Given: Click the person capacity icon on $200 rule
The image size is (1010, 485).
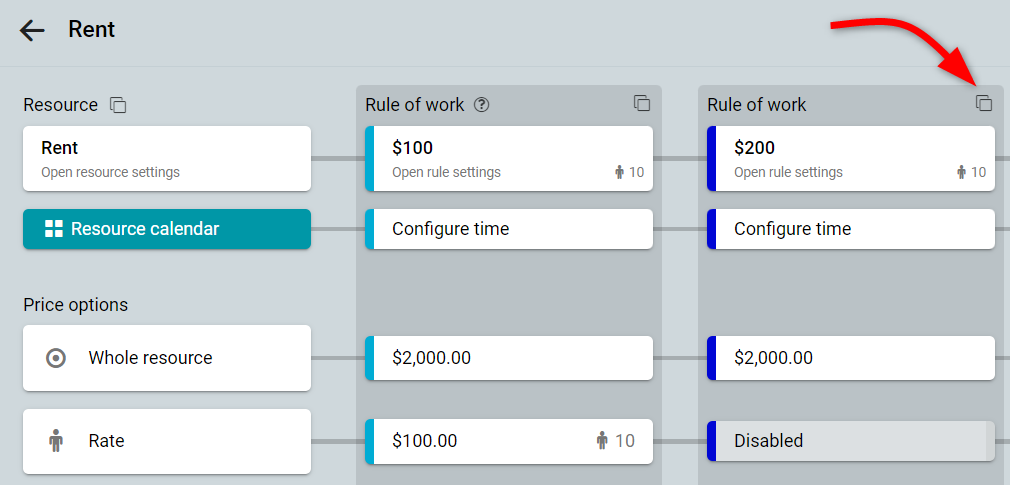Looking at the screenshot, I should pos(962,172).
